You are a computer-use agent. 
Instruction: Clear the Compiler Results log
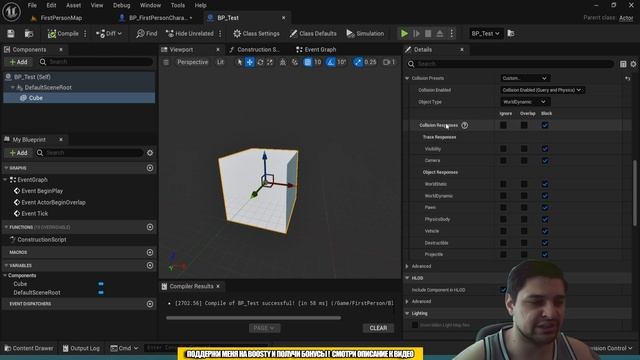click(x=378, y=328)
